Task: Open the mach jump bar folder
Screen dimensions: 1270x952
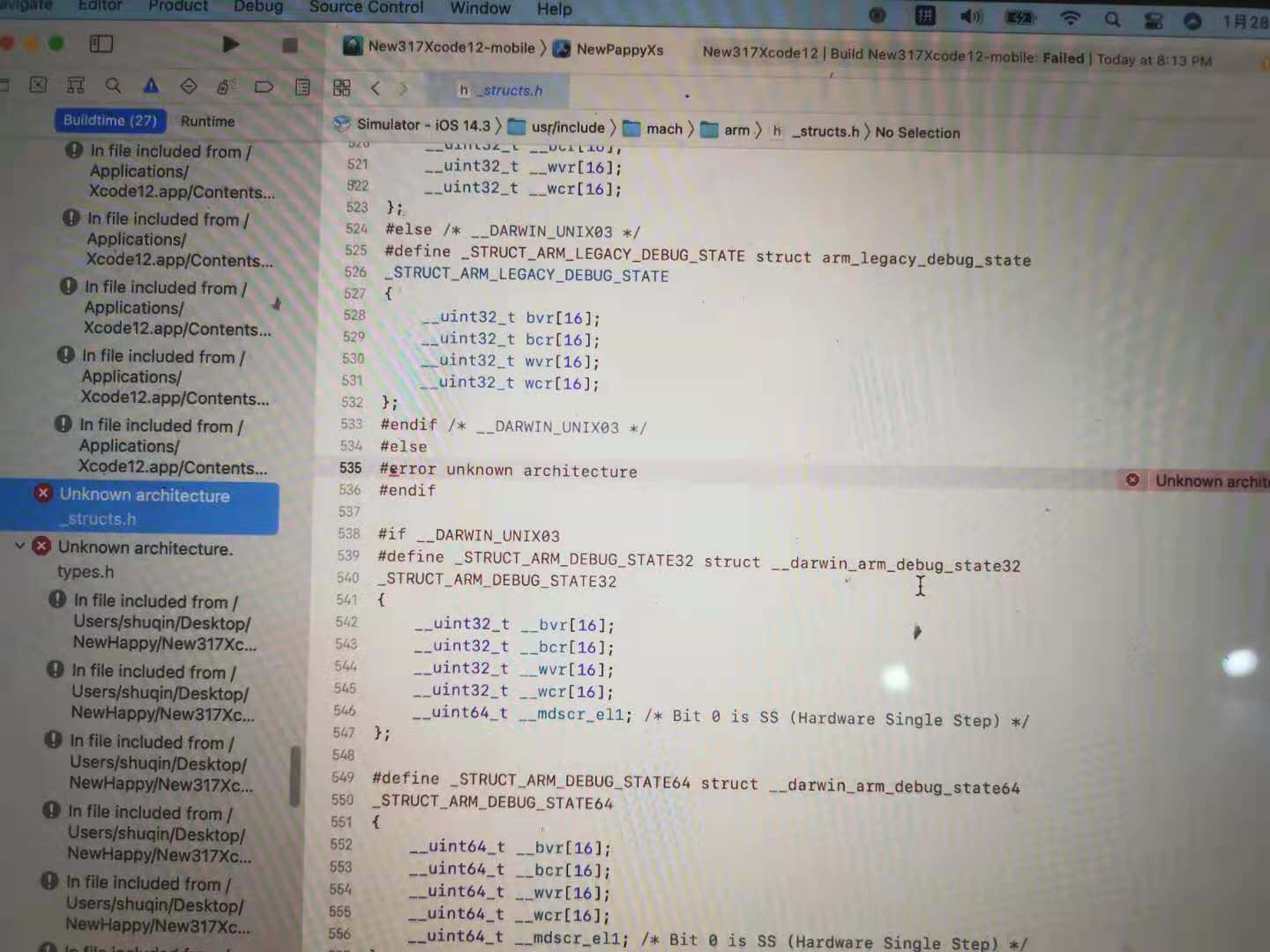Action: (x=653, y=129)
